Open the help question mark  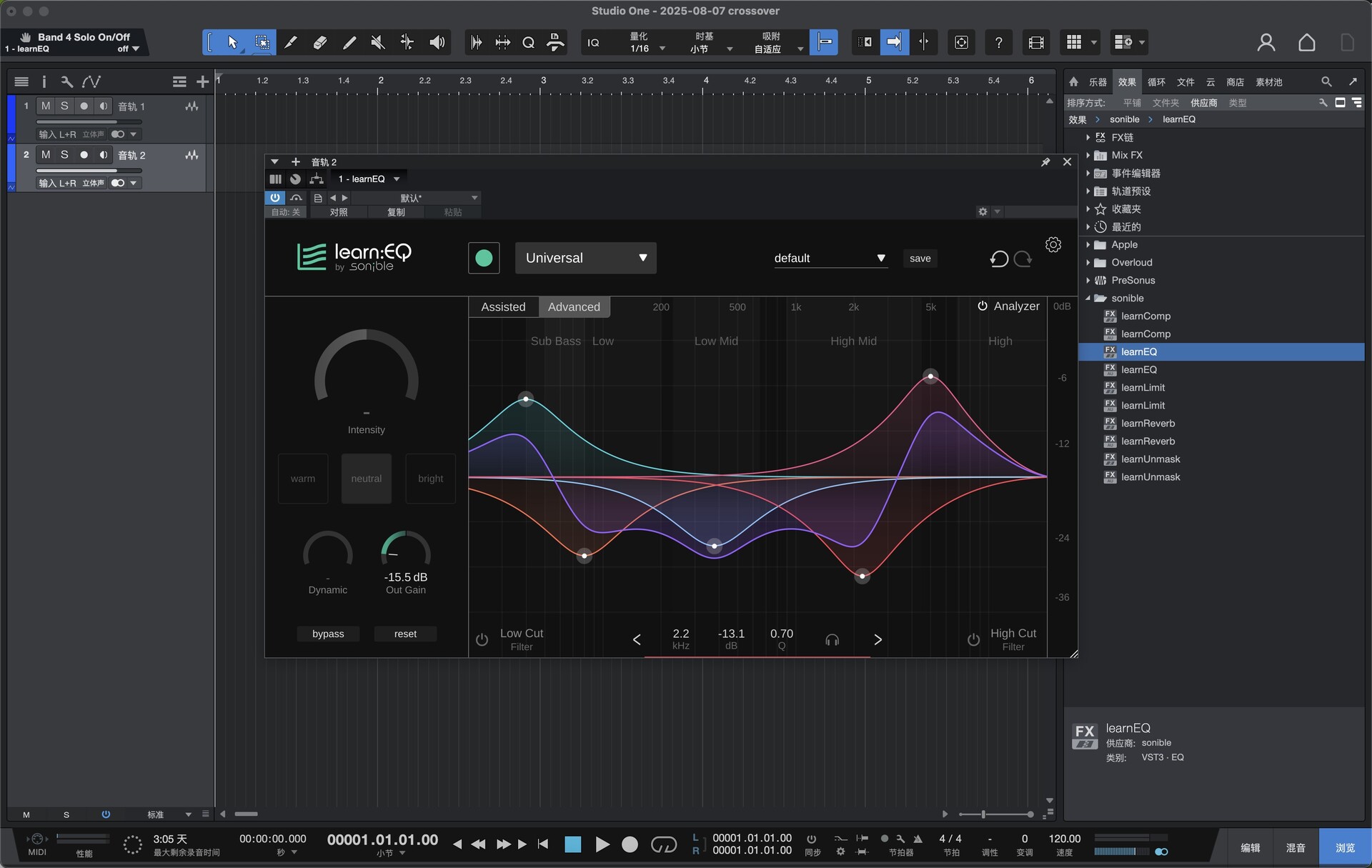point(998,43)
